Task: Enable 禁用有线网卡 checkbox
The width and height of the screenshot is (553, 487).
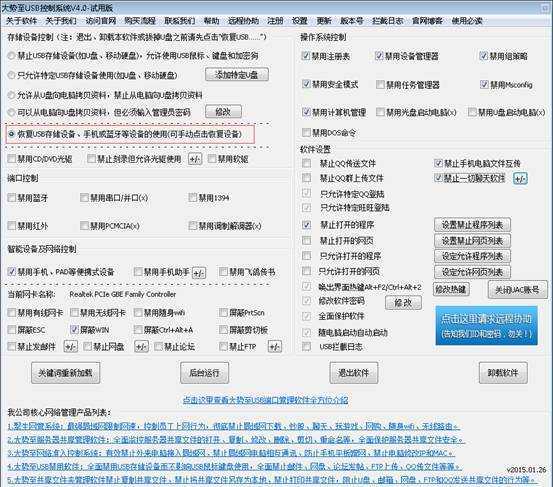Action: (x=12, y=312)
